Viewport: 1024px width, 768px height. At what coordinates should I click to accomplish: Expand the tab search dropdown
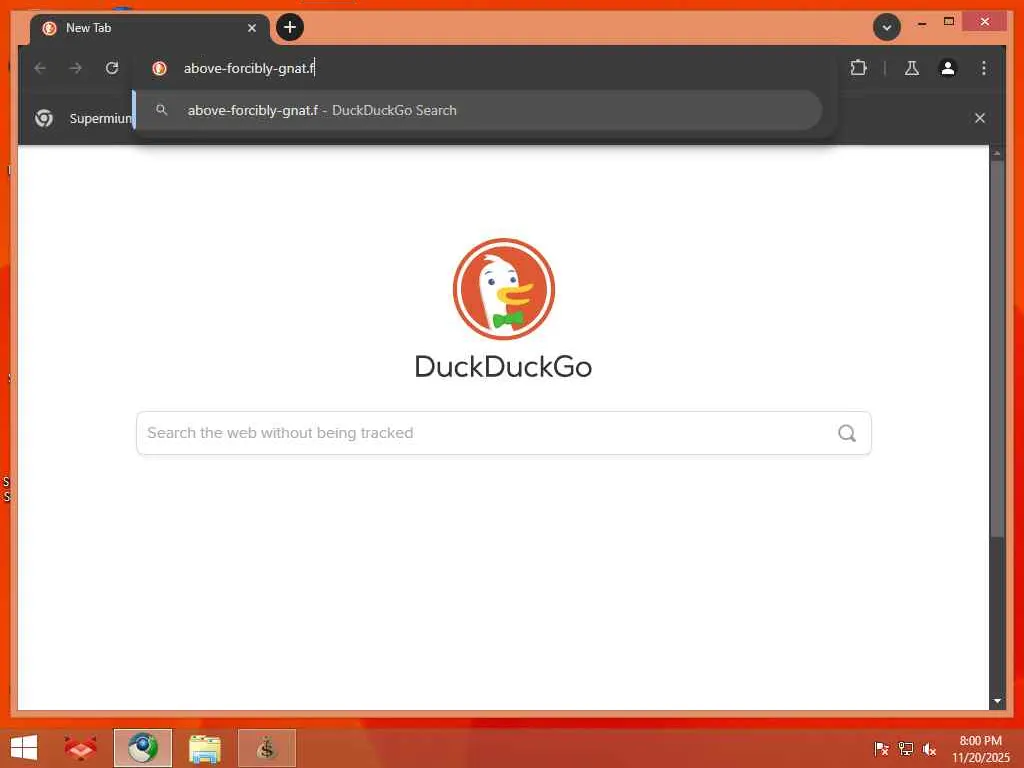(887, 27)
